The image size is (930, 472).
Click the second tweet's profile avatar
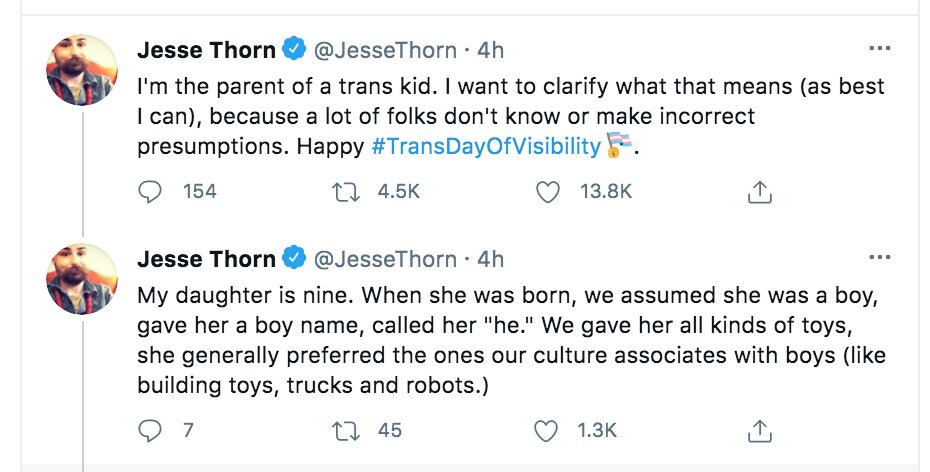pyautogui.click(x=83, y=279)
